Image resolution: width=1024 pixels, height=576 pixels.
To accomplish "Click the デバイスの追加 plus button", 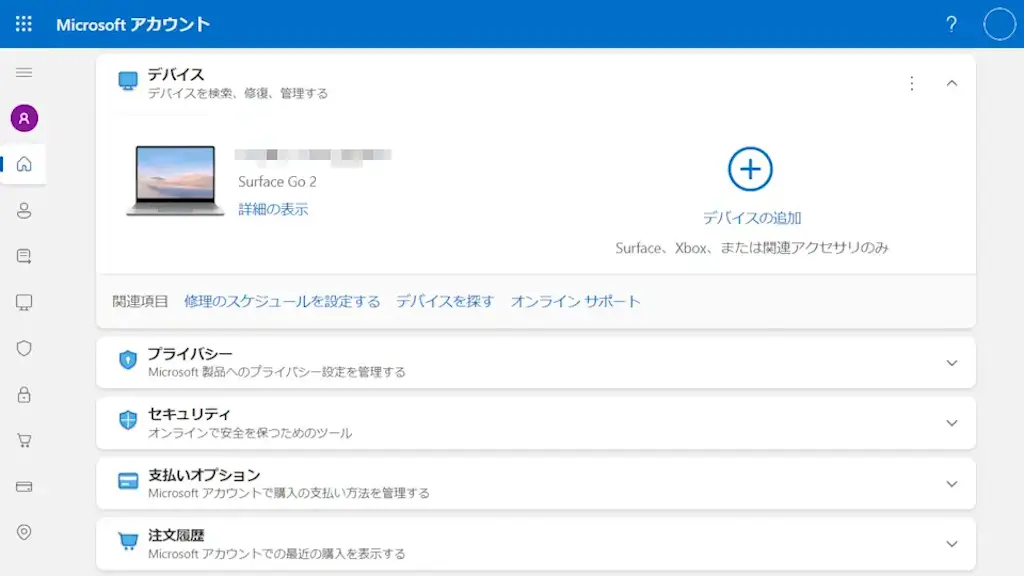I will 750,170.
